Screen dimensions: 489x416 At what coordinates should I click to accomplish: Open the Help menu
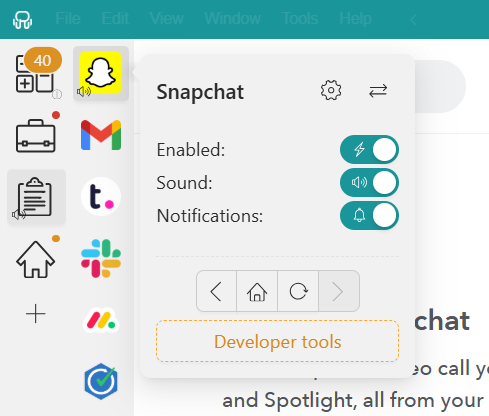[x=355, y=18]
